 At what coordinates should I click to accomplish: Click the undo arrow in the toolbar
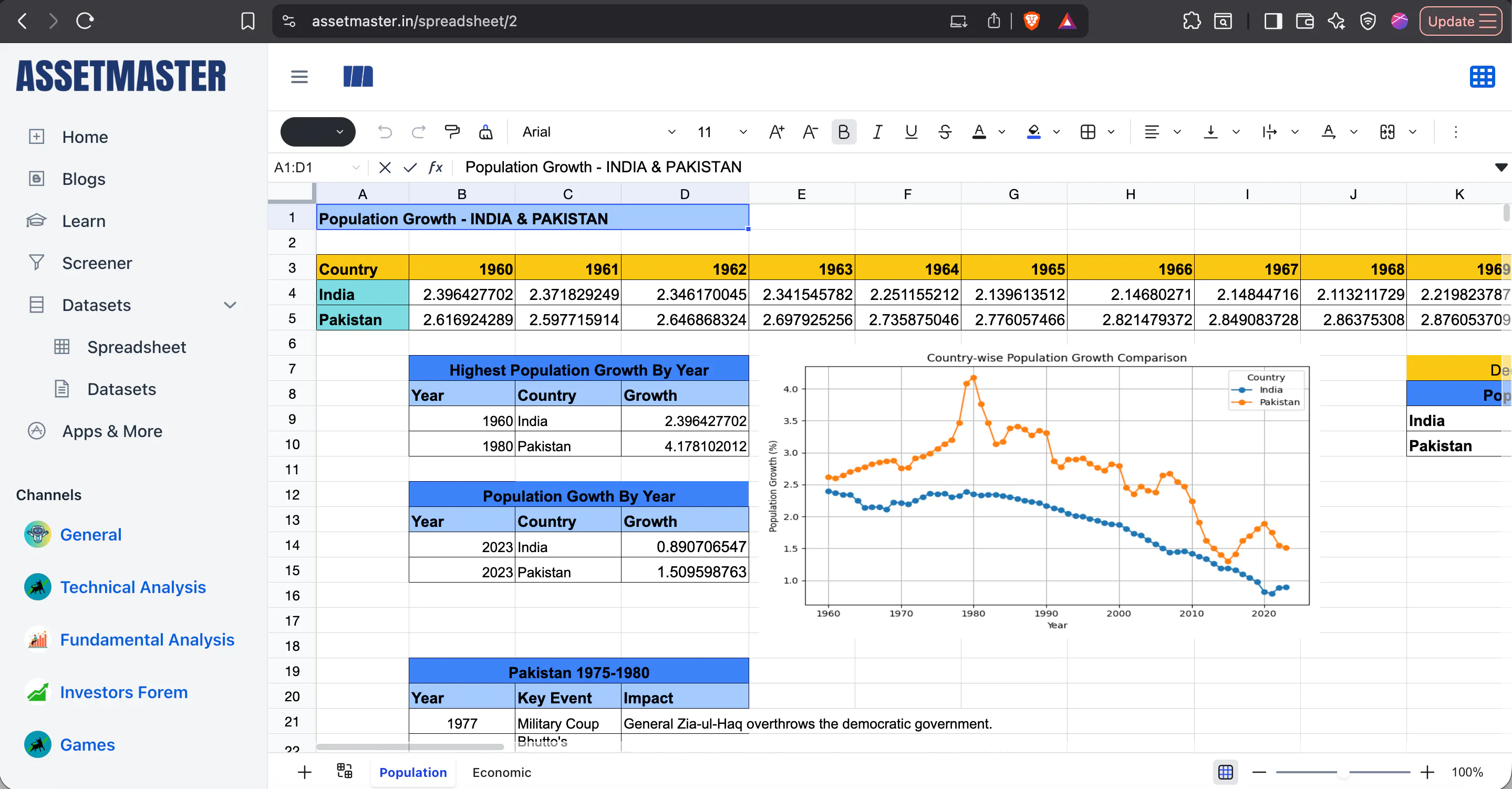point(385,132)
